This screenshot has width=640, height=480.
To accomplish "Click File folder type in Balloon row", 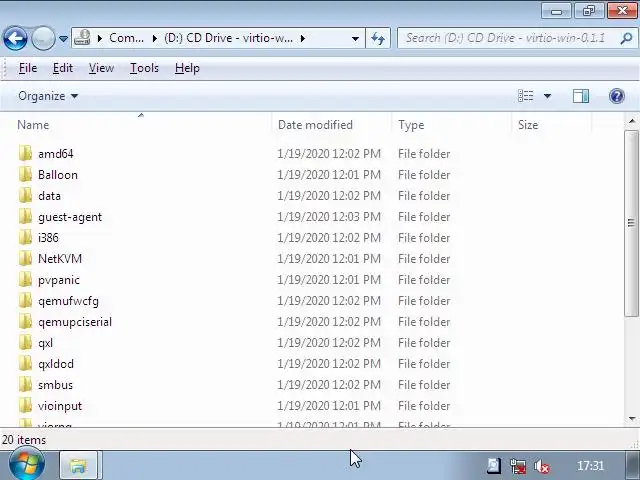I will [x=424, y=175].
